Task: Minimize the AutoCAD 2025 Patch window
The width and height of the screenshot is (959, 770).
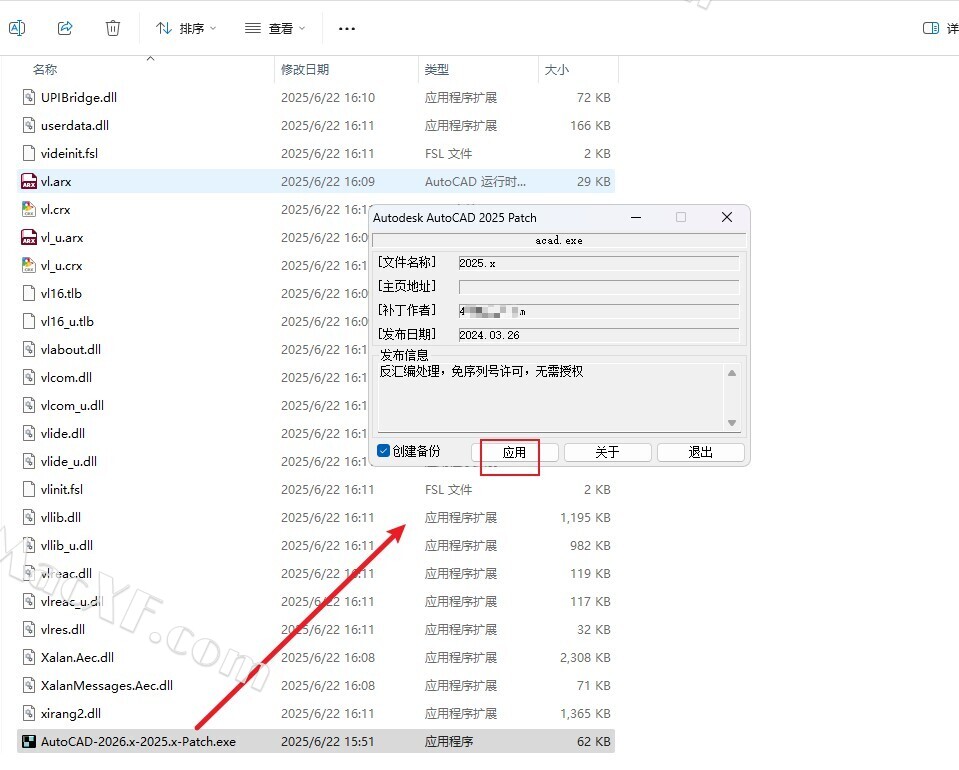Action: click(x=636, y=217)
